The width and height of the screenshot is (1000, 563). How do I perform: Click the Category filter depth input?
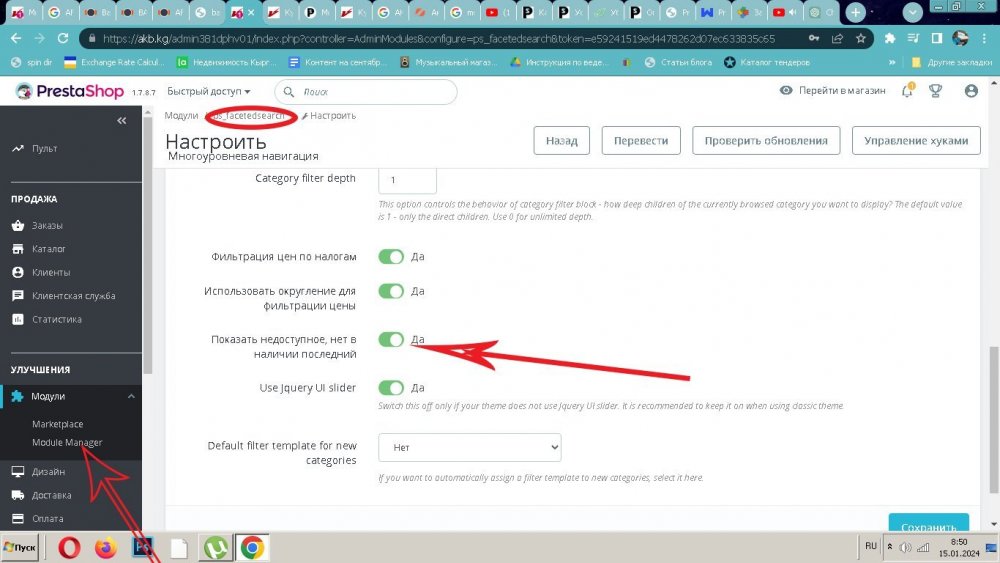407,180
